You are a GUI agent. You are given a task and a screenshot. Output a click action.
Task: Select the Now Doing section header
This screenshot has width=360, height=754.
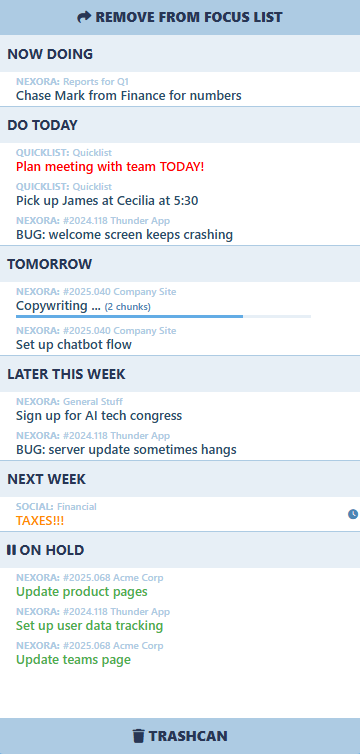click(x=180, y=54)
